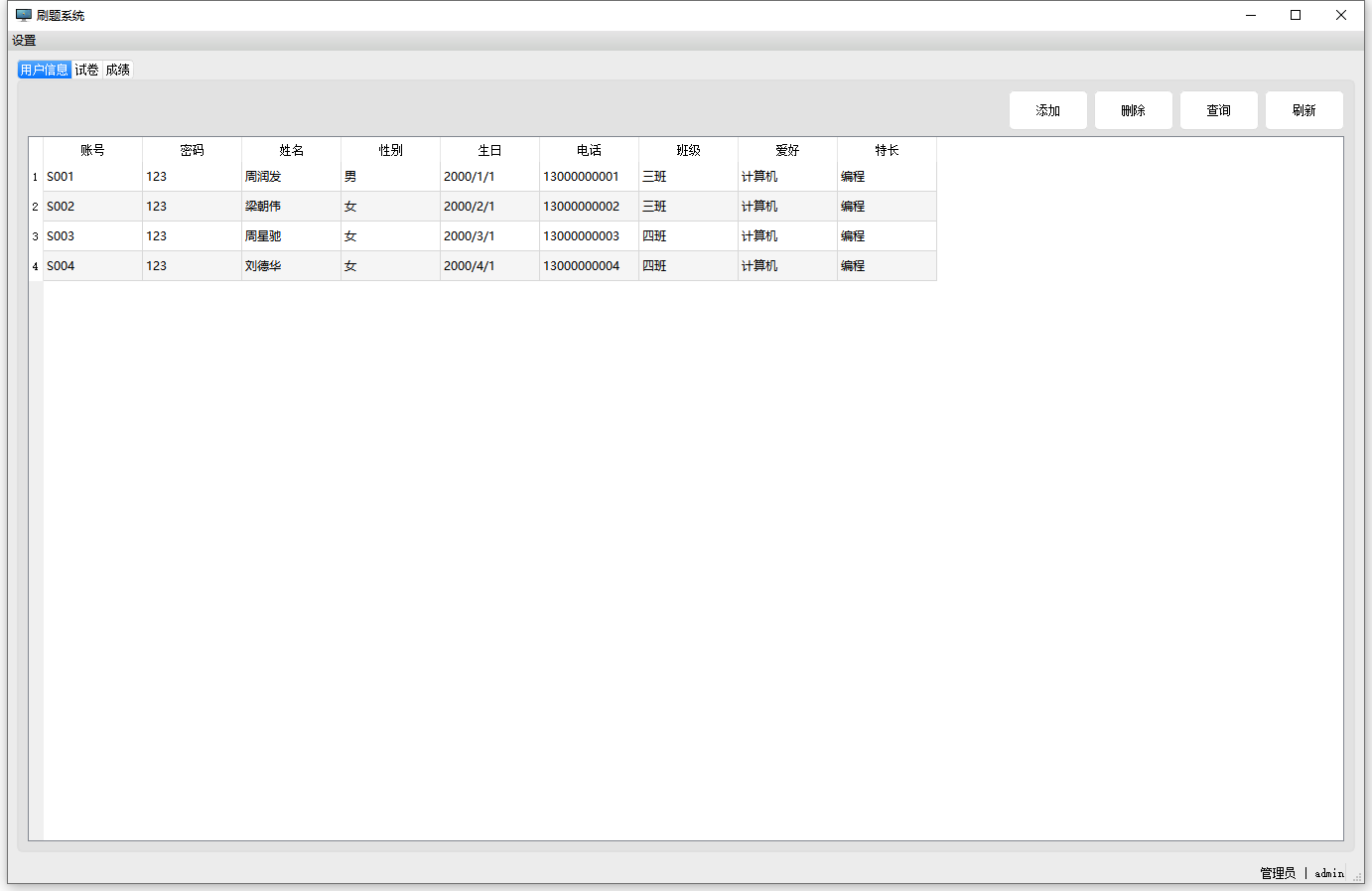
Task: Select phone cell 13000000002
Action: tap(589, 207)
